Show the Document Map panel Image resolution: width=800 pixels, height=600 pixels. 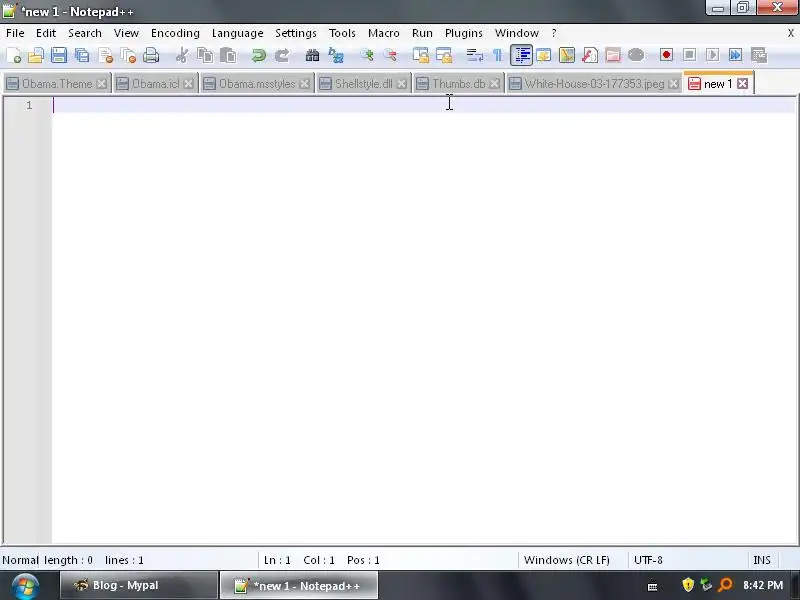click(566, 55)
